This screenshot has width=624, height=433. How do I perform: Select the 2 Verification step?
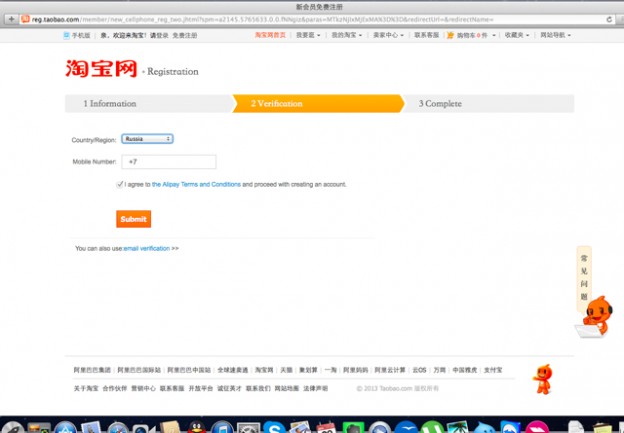tap(318, 103)
